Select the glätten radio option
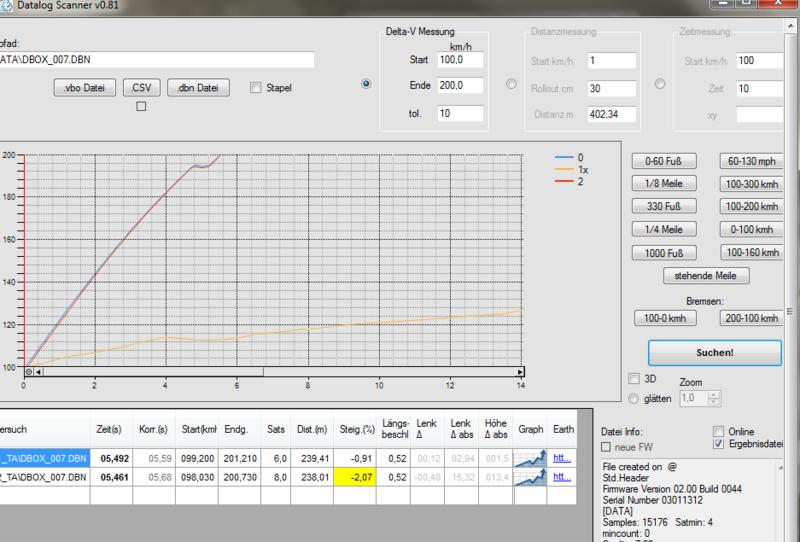The width and height of the screenshot is (800, 542). (x=632, y=399)
